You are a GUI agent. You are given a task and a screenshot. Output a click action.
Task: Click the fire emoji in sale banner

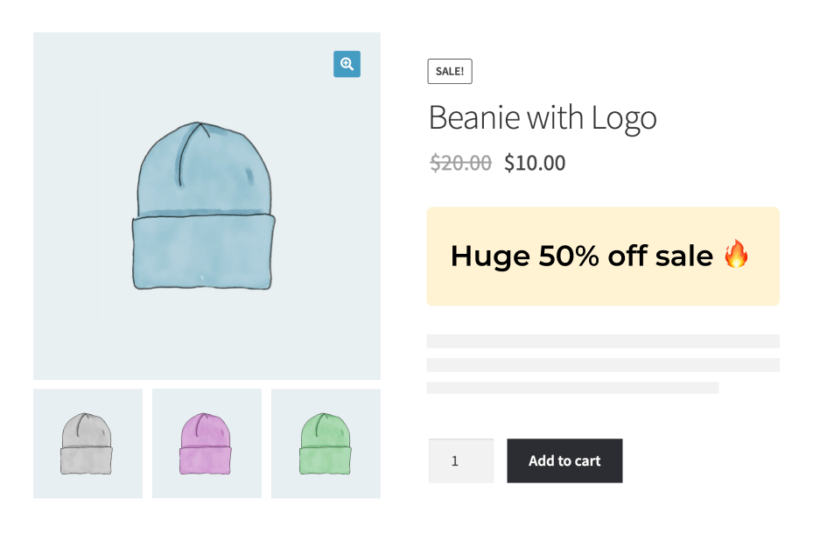click(x=736, y=255)
